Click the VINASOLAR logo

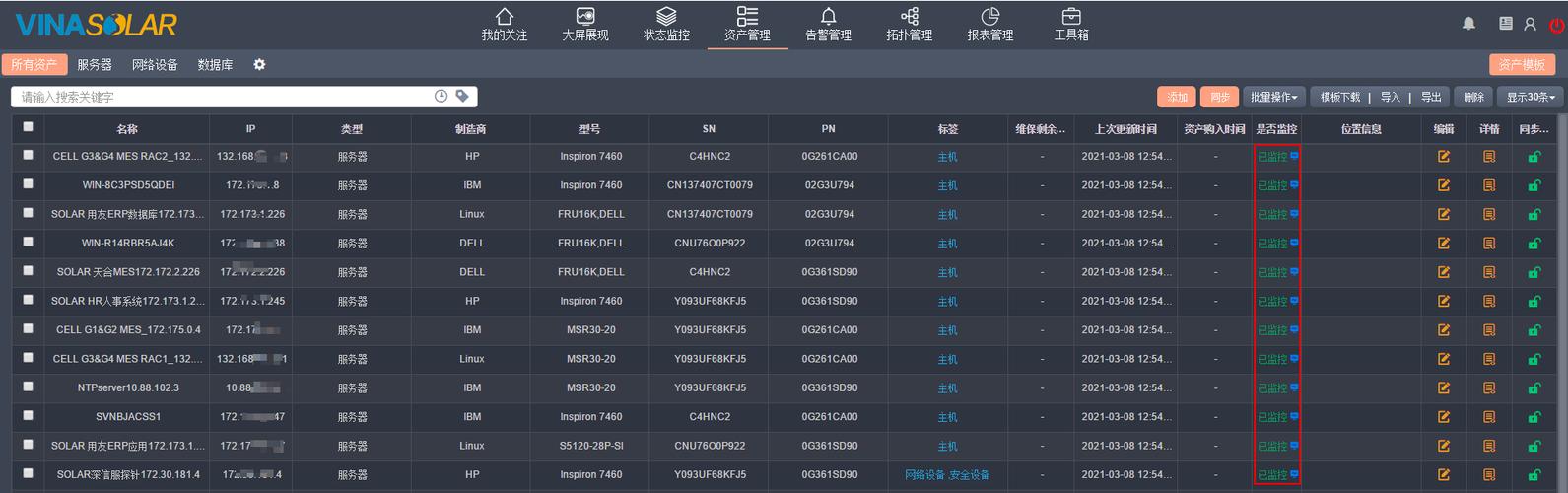point(97,25)
